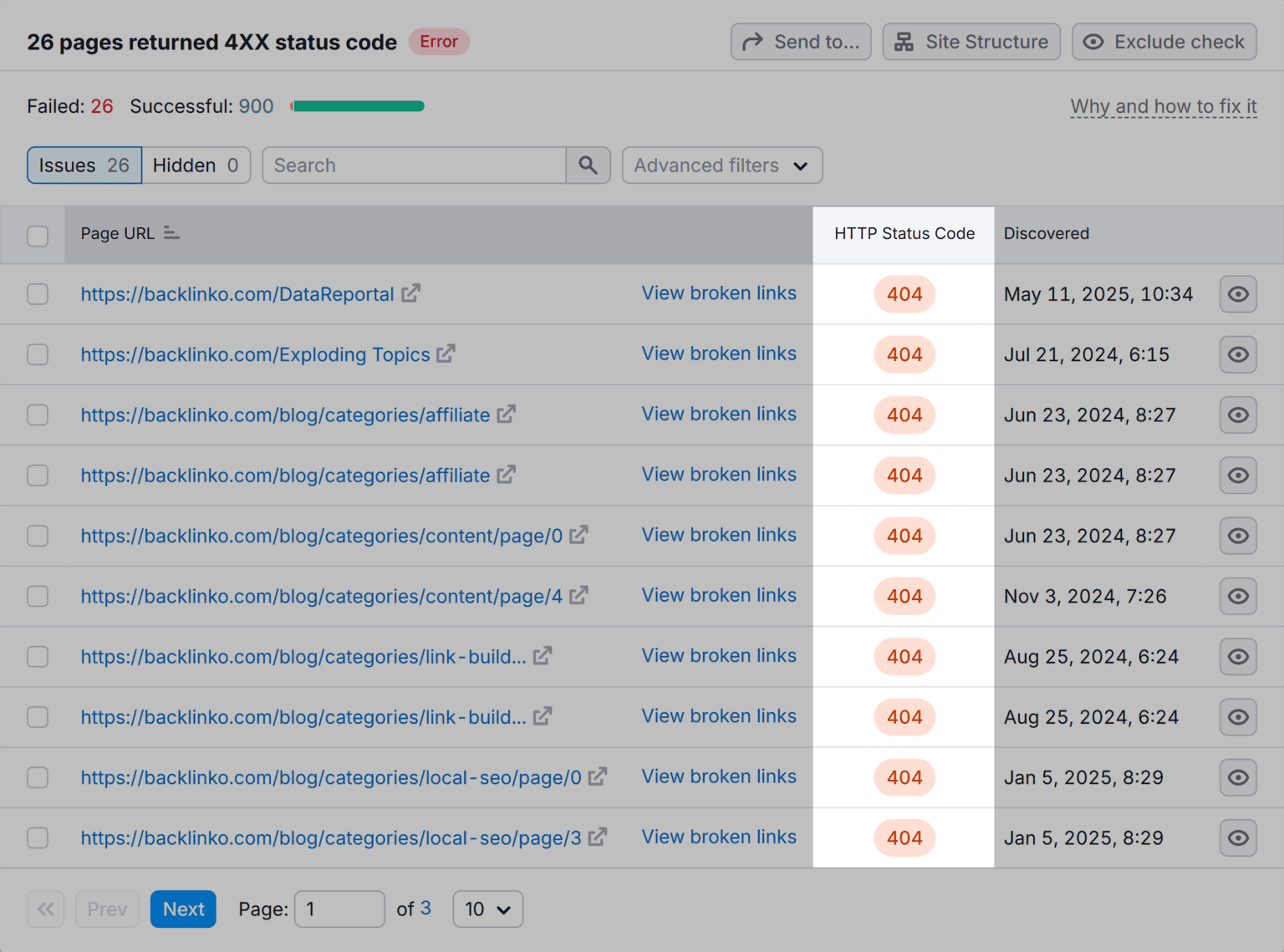Open the rows-per-page dropdown showing 10
1284x952 pixels.
point(488,909)
